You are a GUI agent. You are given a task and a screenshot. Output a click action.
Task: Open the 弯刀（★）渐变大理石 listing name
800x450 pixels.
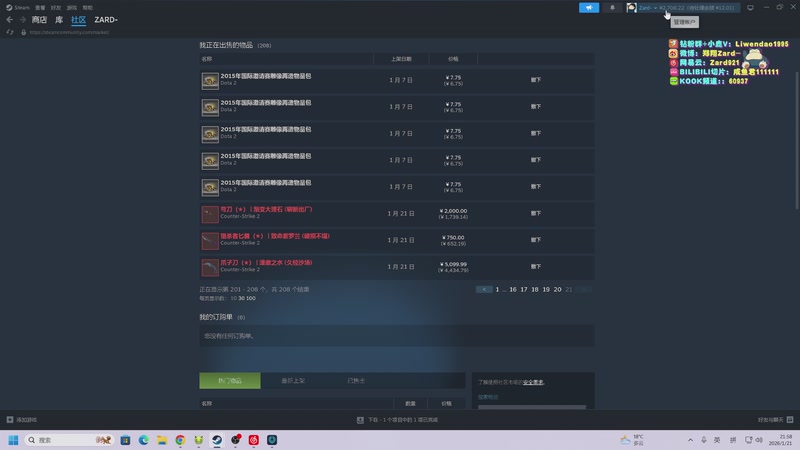pyautogui.click(x=266, y=209)
